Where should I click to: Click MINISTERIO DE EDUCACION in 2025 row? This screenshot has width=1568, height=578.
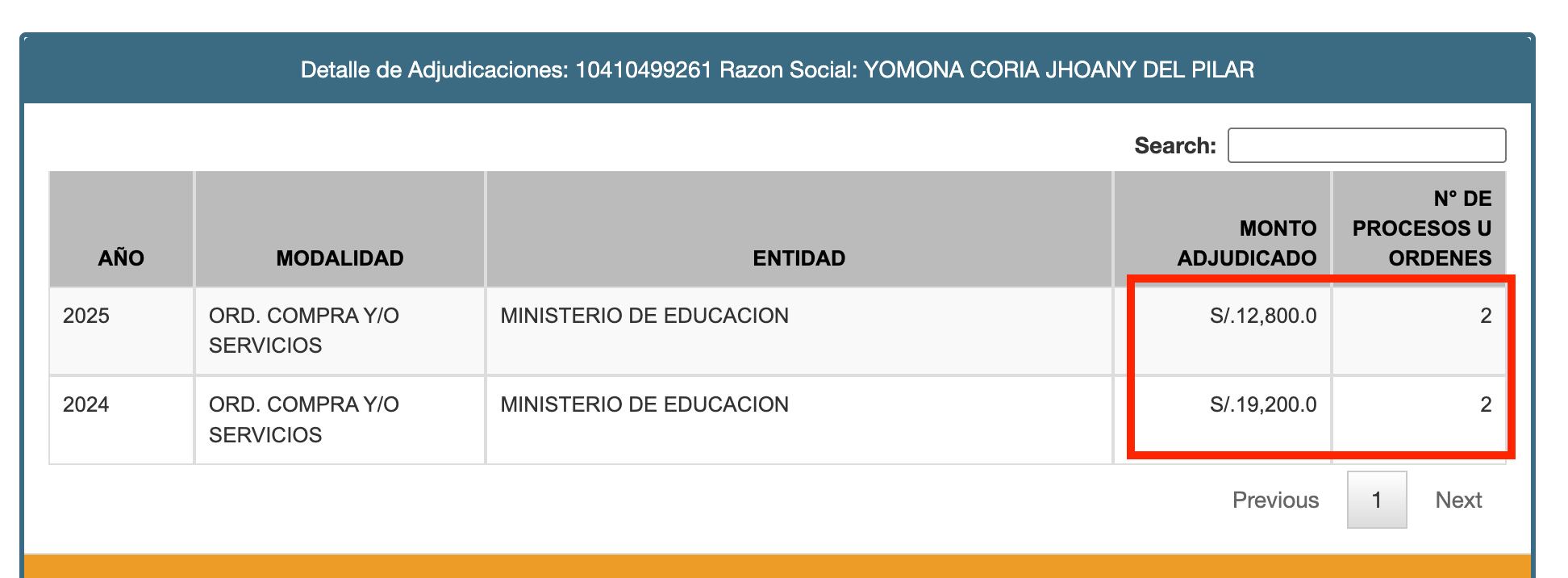644,316
